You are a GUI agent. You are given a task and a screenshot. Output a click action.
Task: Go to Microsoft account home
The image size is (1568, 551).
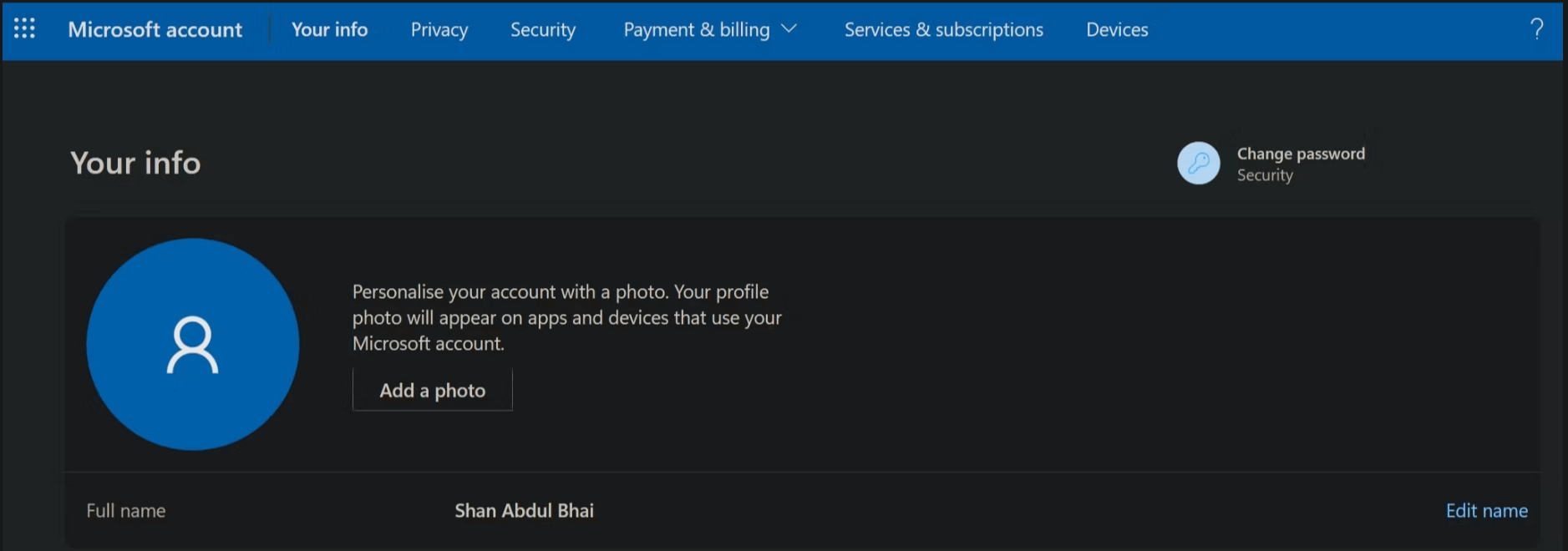[x=155, y=30]
